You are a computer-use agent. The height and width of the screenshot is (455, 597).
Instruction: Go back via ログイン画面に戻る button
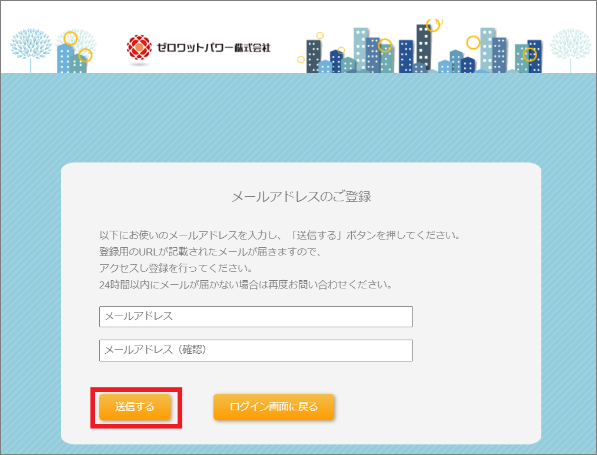[274, 407]
